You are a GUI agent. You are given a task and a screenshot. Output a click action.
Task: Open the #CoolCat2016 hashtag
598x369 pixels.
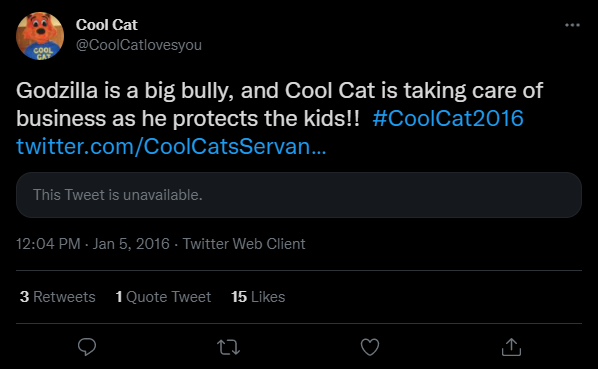[x=448, y=118]
